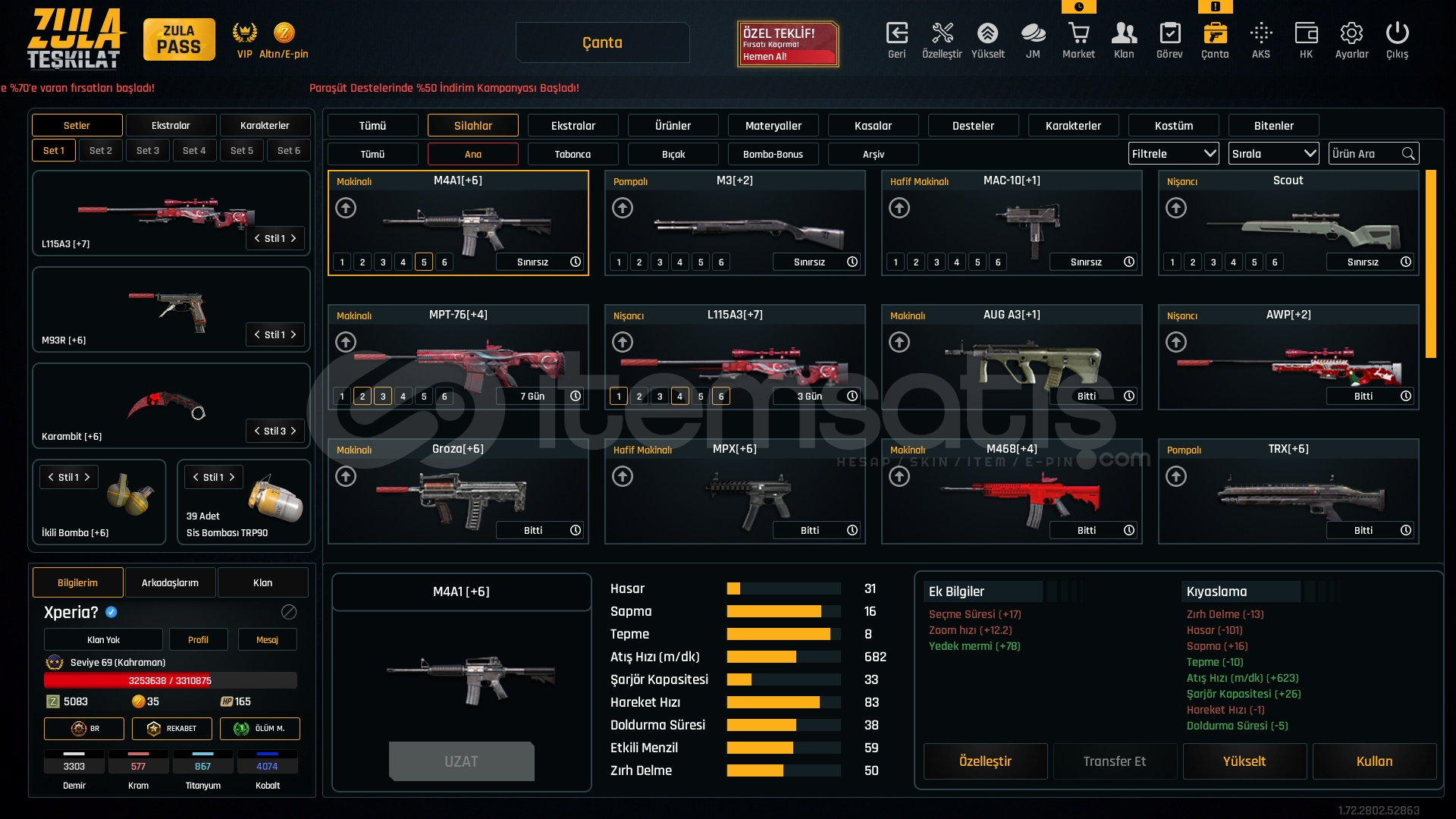Screen dimensions: 1456x819
Task: Click upgrade arrow on Groza[+6] card
Action: [346, 476]
